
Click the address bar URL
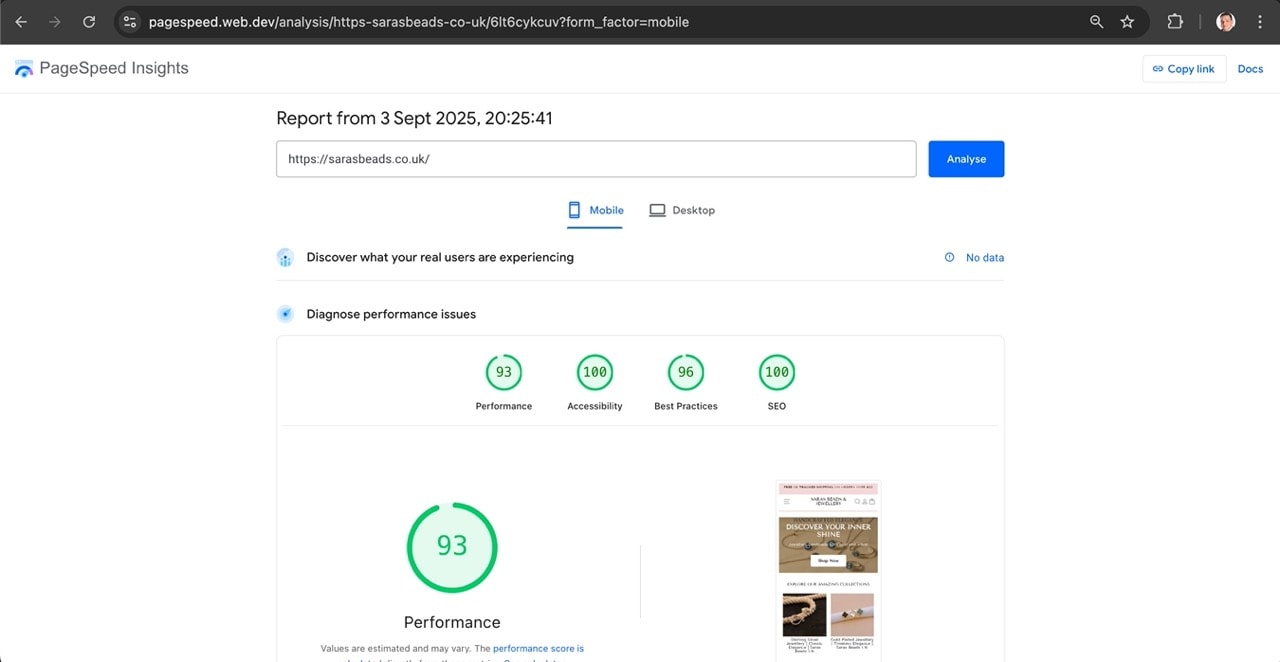(x=418, y=21)
